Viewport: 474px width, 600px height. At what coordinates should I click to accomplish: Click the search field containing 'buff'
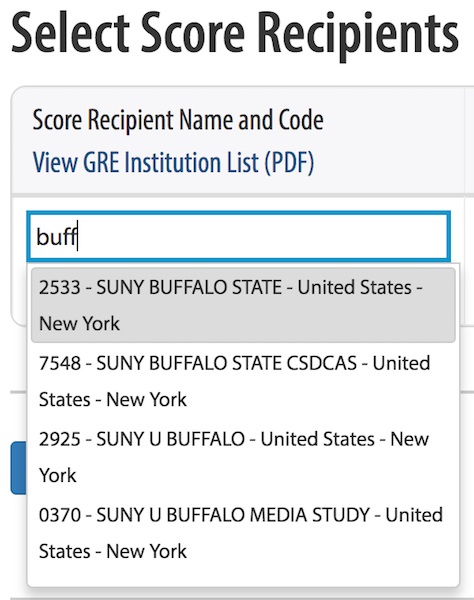tap(238, 236)
